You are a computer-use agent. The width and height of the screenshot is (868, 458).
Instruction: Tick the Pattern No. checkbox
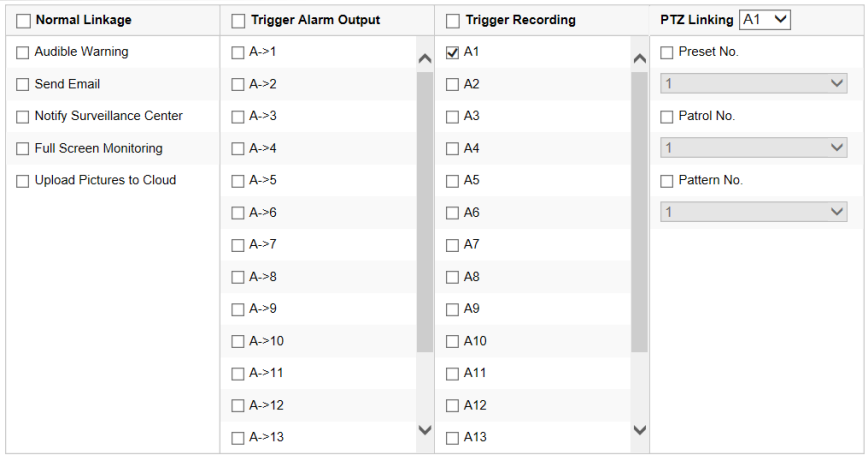(x=667, y=181)
